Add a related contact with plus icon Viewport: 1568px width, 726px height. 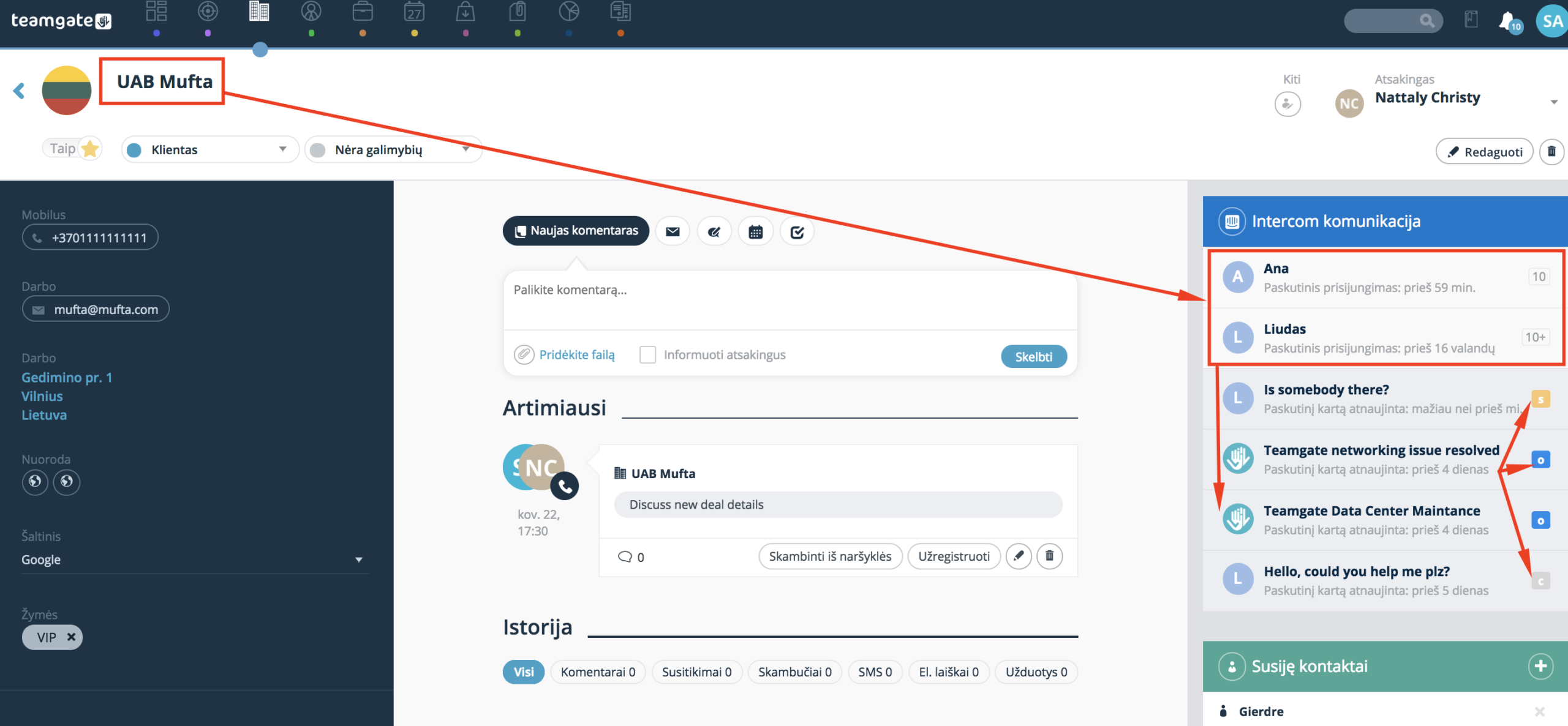pyautogui.click(x=1540, y=666)
